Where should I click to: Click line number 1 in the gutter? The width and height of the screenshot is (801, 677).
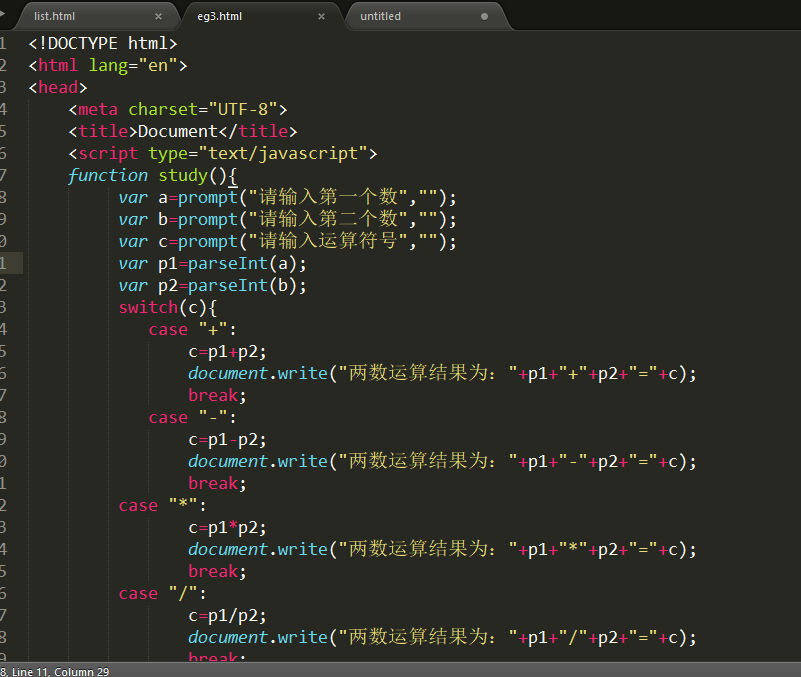4,43
